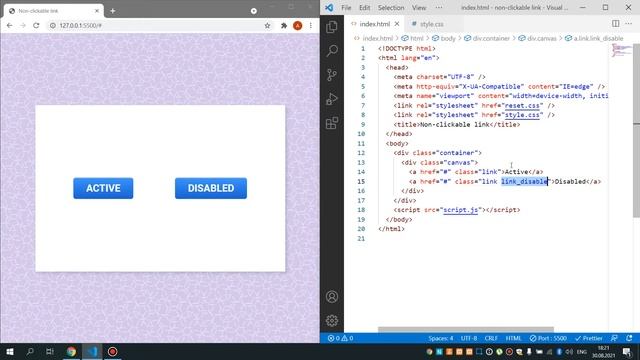Open the Selection menu
Image resolution: width=640 pixels, height=360 pixels.
tap(391, 8)
